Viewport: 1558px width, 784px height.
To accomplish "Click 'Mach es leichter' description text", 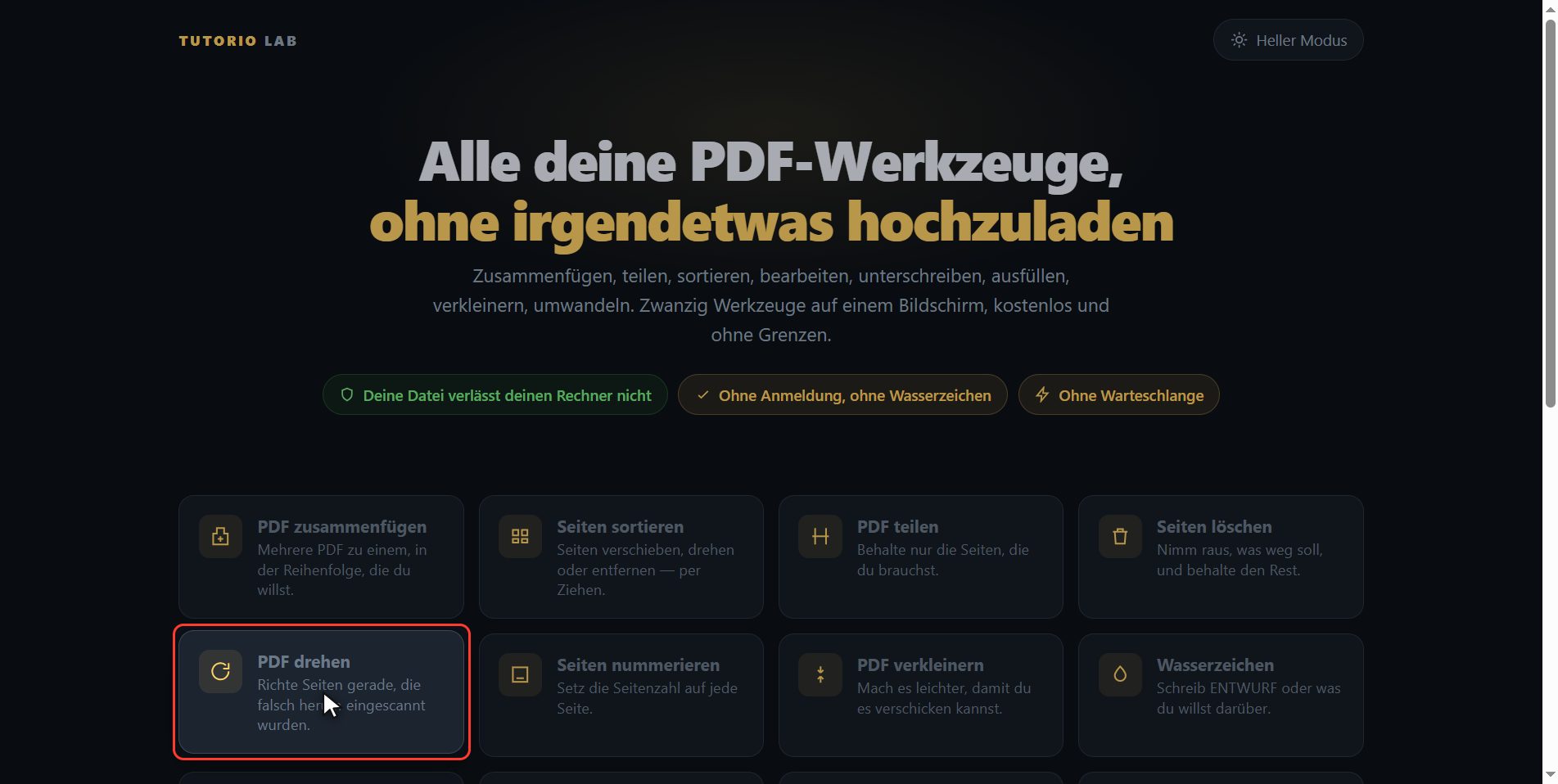I will tap(943, 698).
